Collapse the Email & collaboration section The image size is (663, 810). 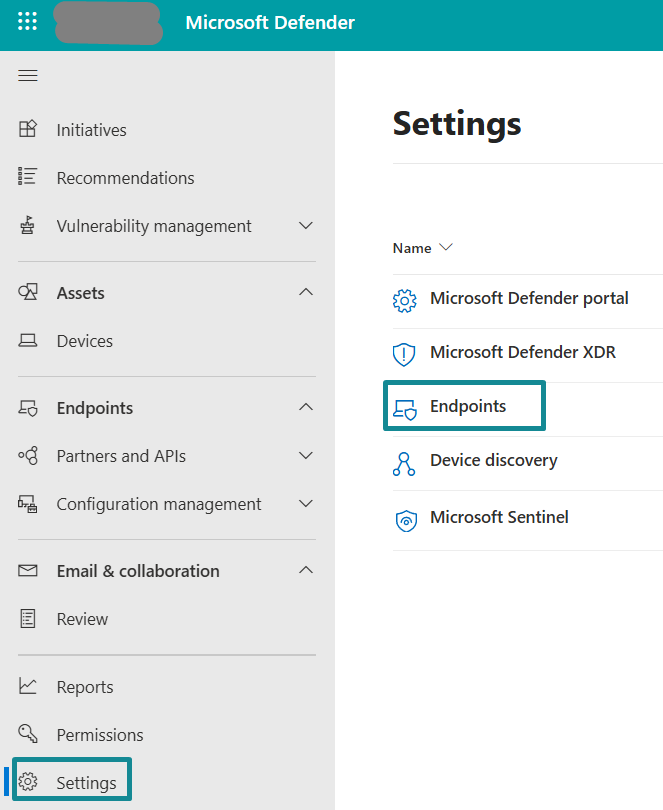306,571
